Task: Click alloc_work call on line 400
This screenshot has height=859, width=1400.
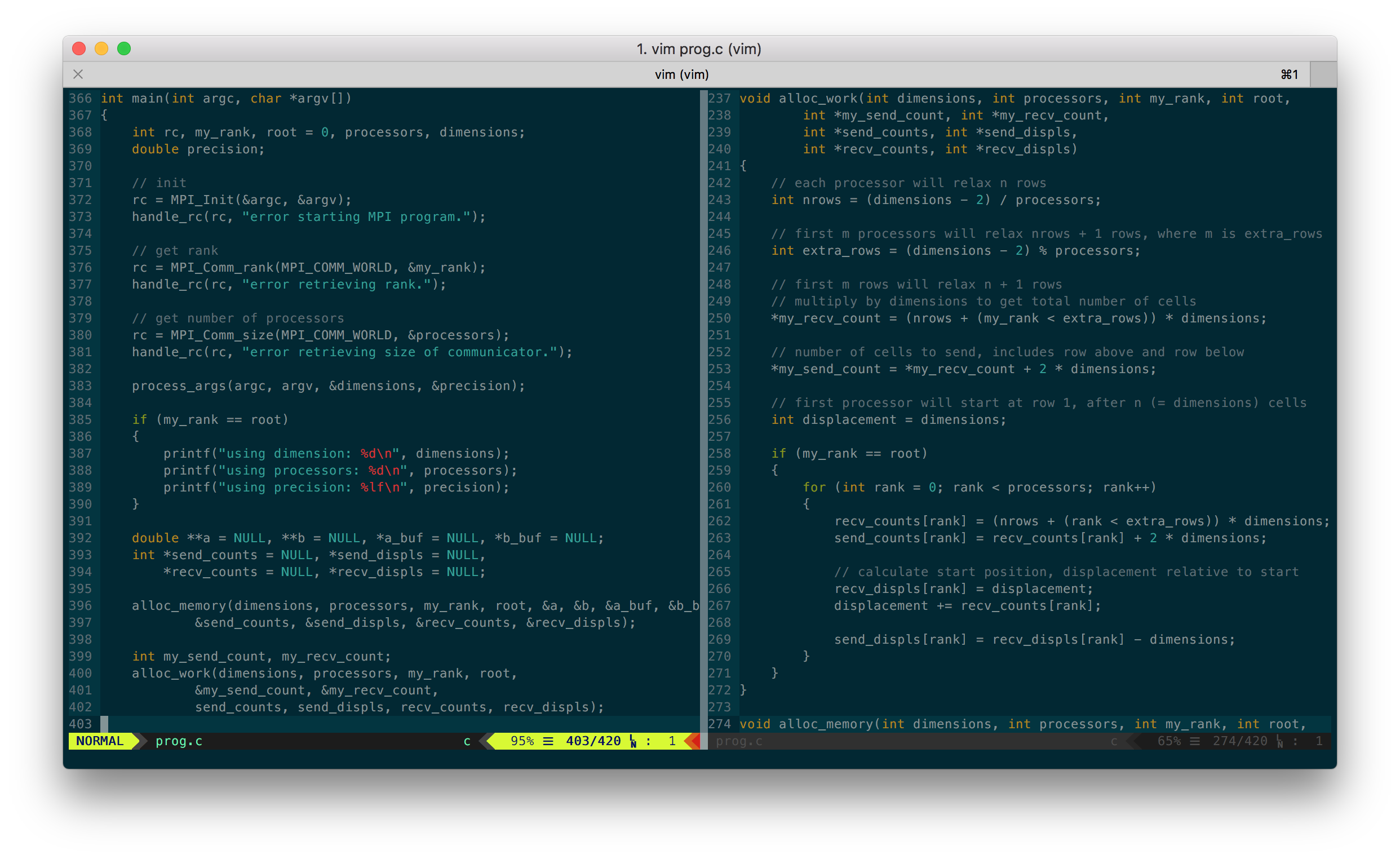Action: (x=325, y=673)
